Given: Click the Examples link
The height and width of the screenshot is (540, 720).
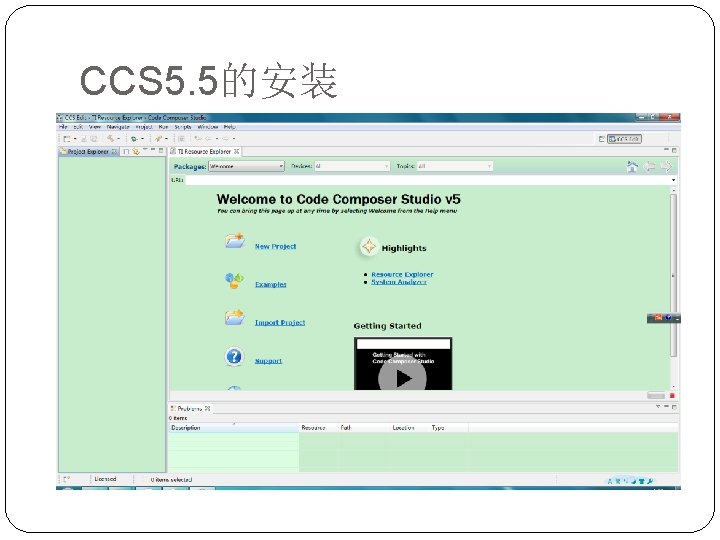Looking at the screenshot, I should [x=270, y=285].
